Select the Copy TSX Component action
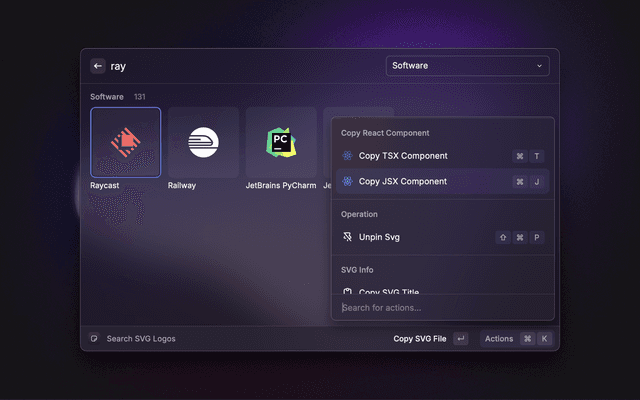This screenshot has height=400, width=640. click(x=403, y=156)
